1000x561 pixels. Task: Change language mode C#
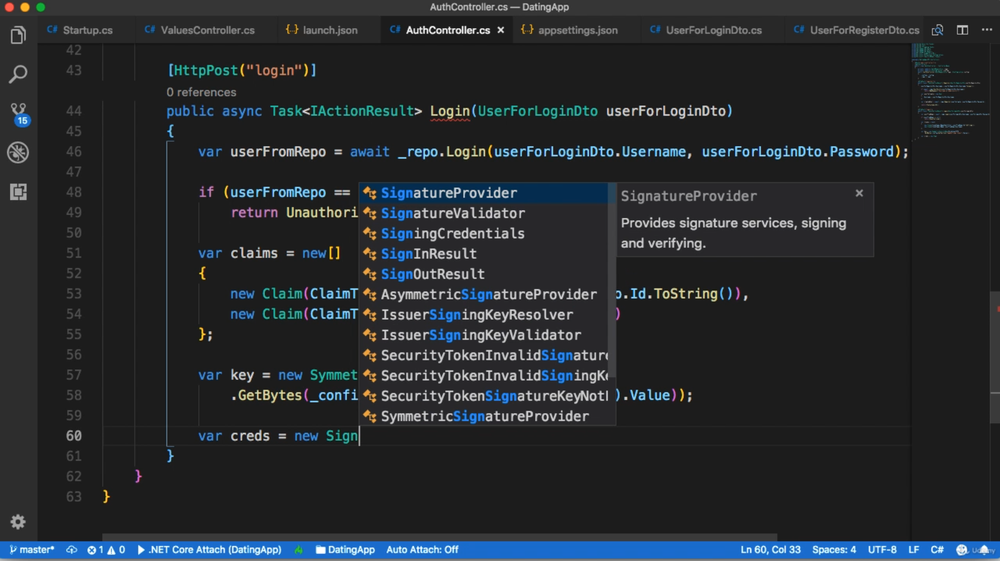[937, 550]
